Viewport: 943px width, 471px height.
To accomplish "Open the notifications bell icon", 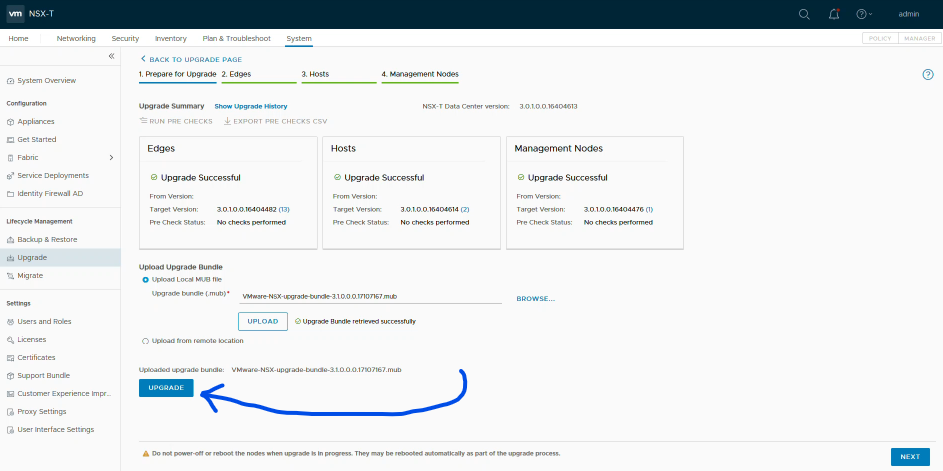I will click(834, 14).
